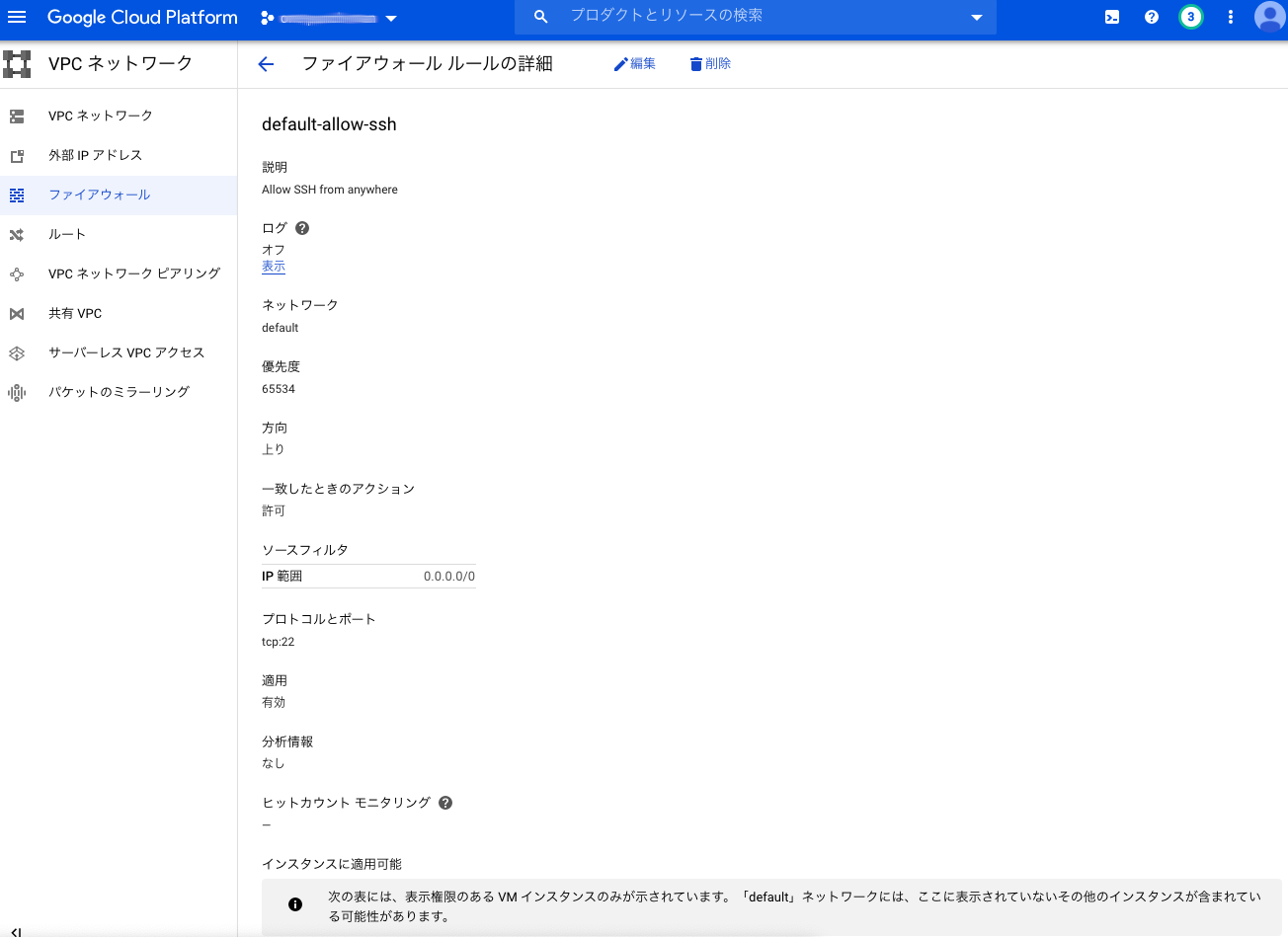The height and width of the screenshot is (937, 1288).
Task: Click the 表示 link under ログ
Action: 273,267
